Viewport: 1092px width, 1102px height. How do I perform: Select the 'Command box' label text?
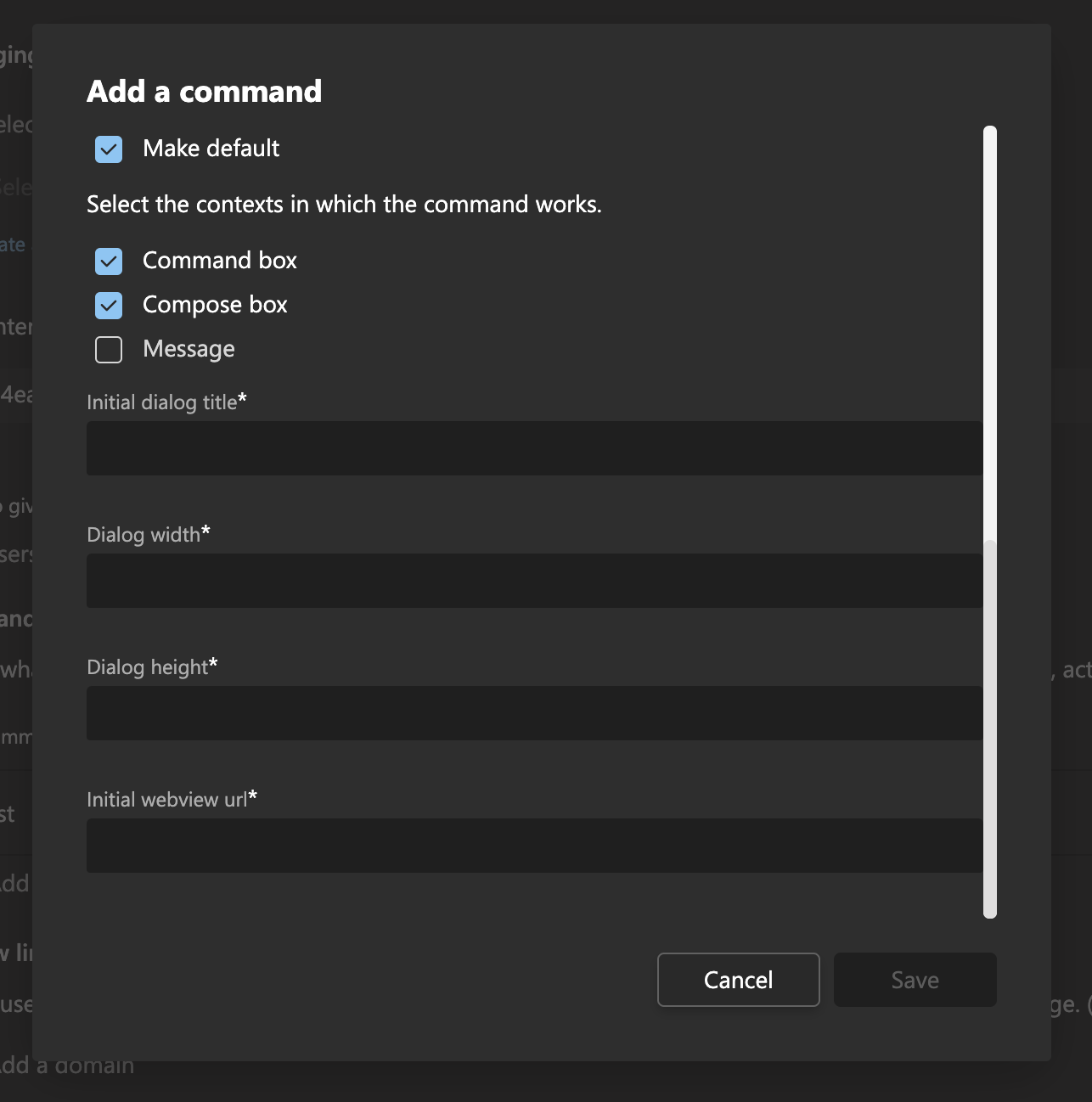(x=220, y=261)
